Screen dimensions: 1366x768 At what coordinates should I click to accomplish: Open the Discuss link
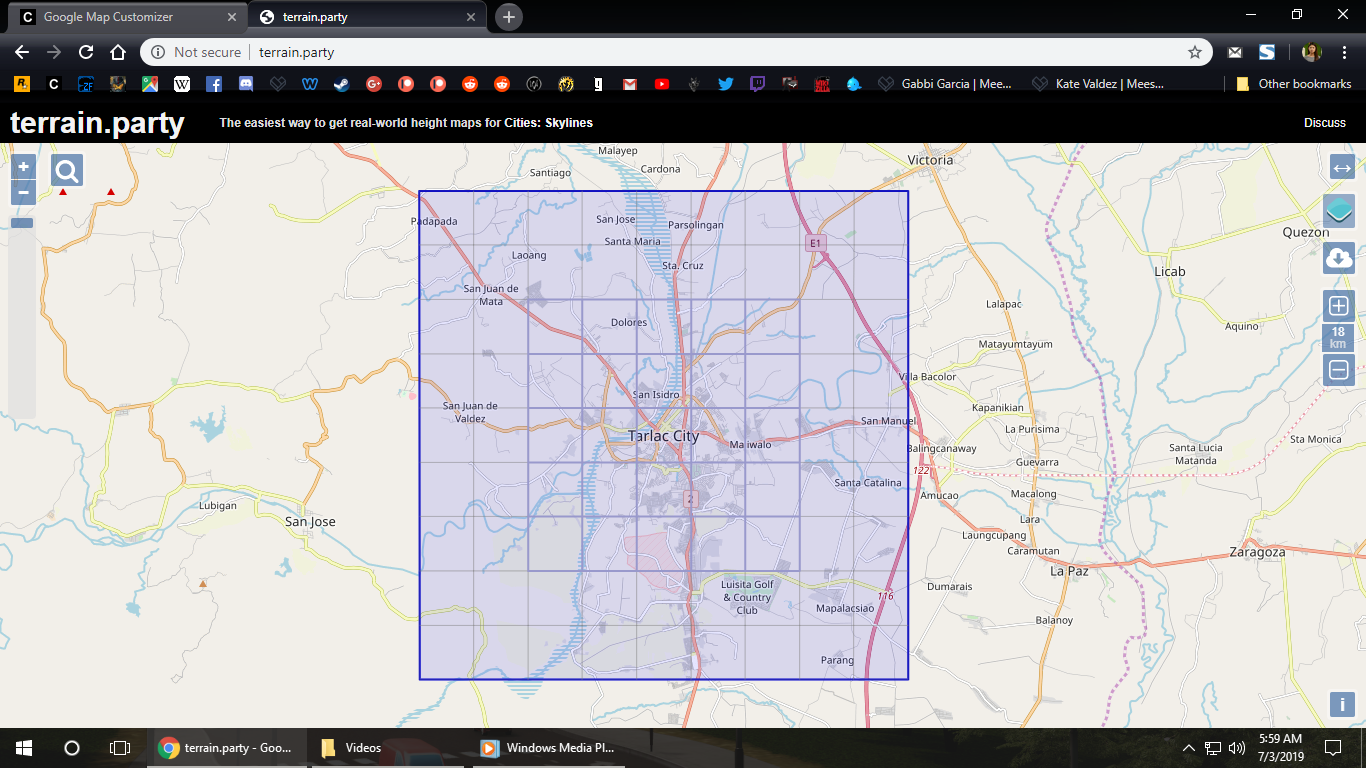[1325, 123]
